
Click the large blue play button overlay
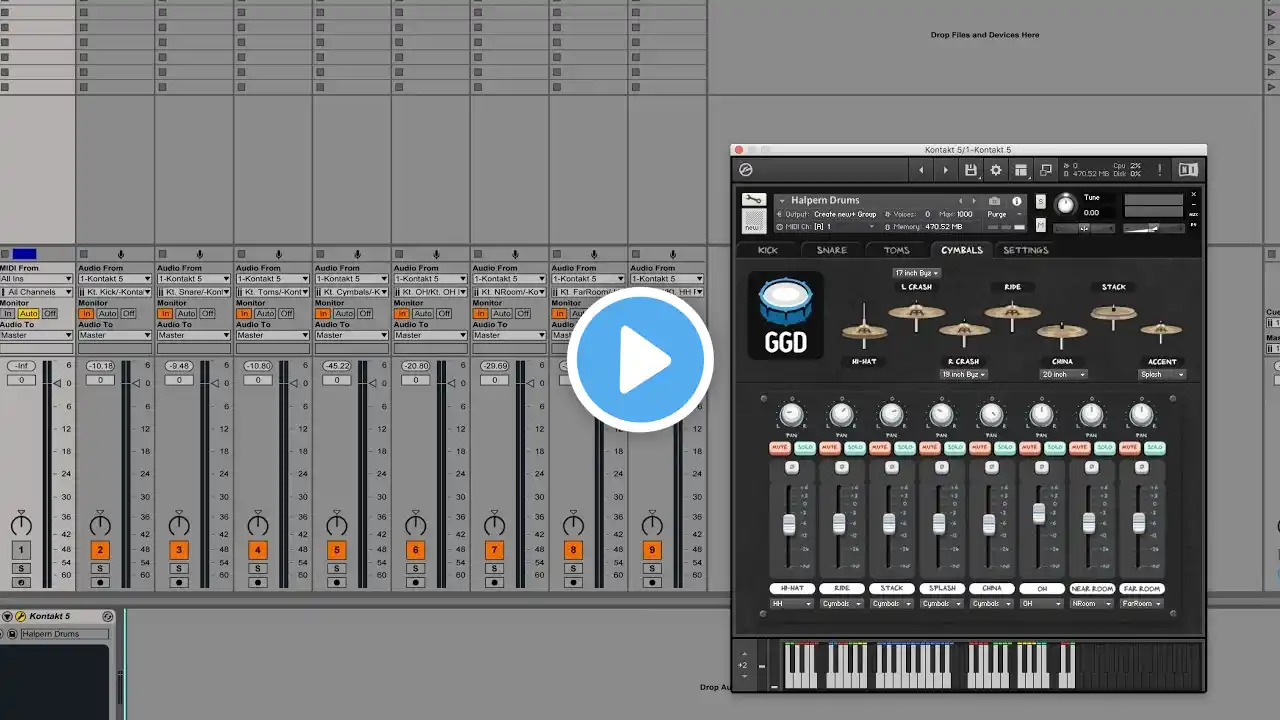coord(640,360)
